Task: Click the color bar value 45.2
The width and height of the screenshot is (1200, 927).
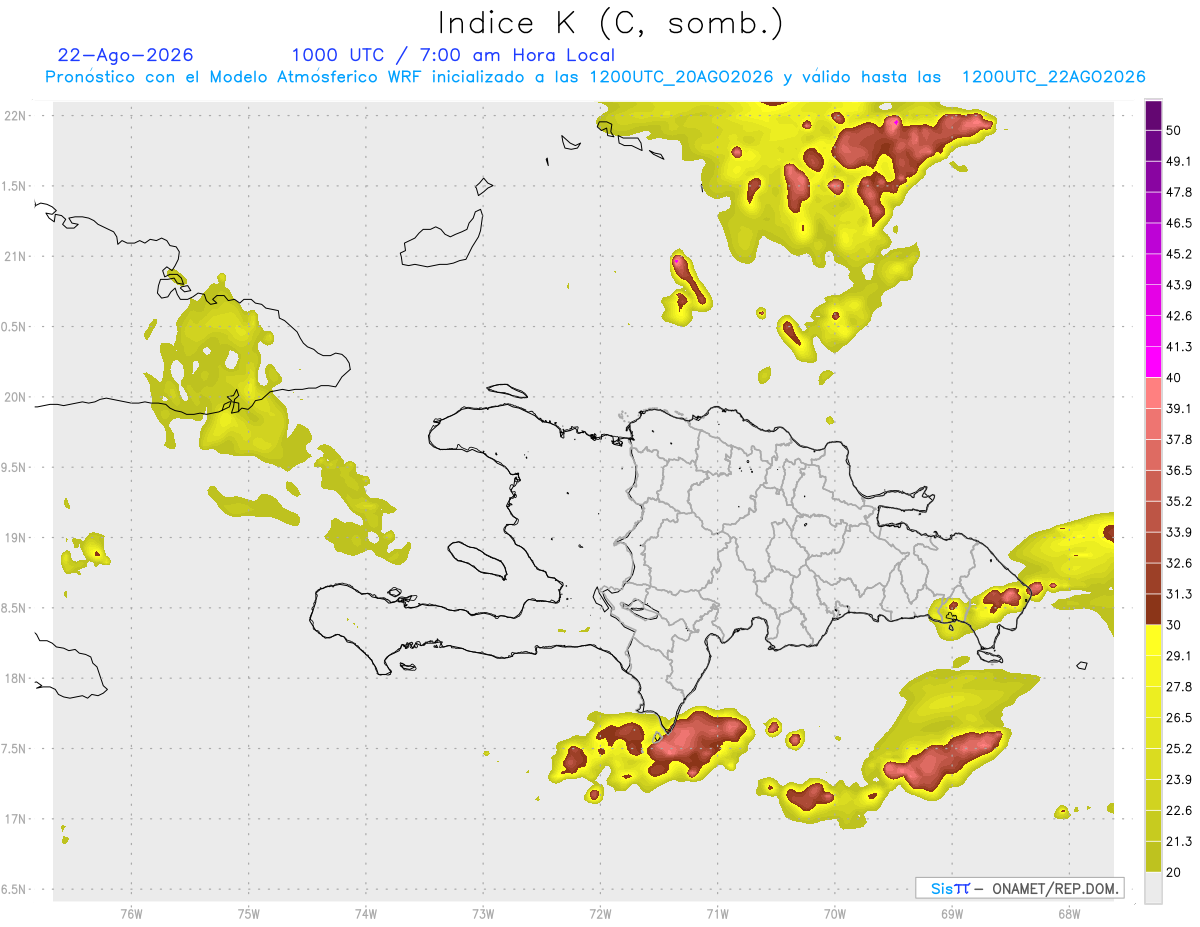Action: (x=1178, y=254)
